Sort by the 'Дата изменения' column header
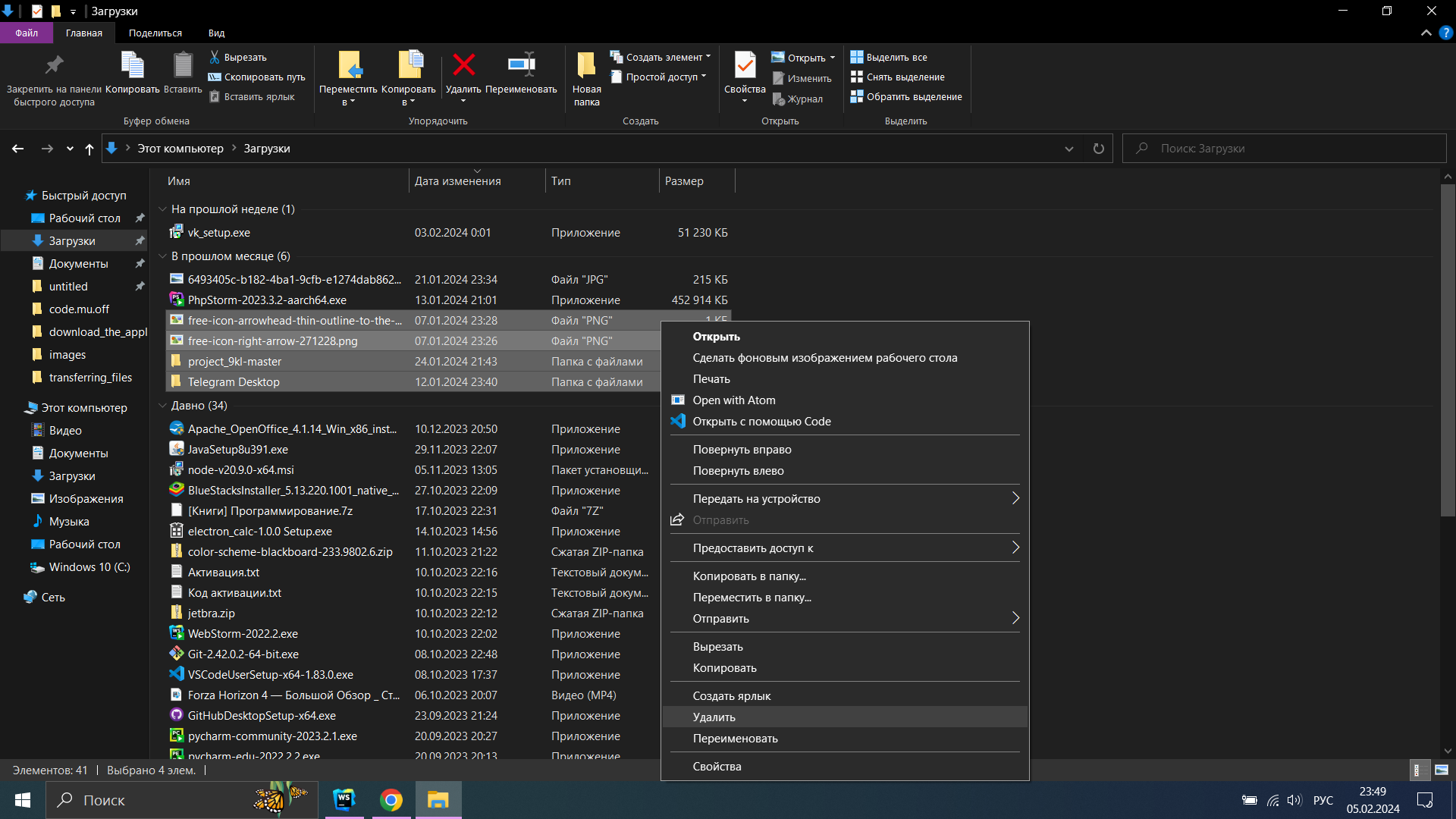The height and width of the screenshot is (819, 1456). [476, 181]
